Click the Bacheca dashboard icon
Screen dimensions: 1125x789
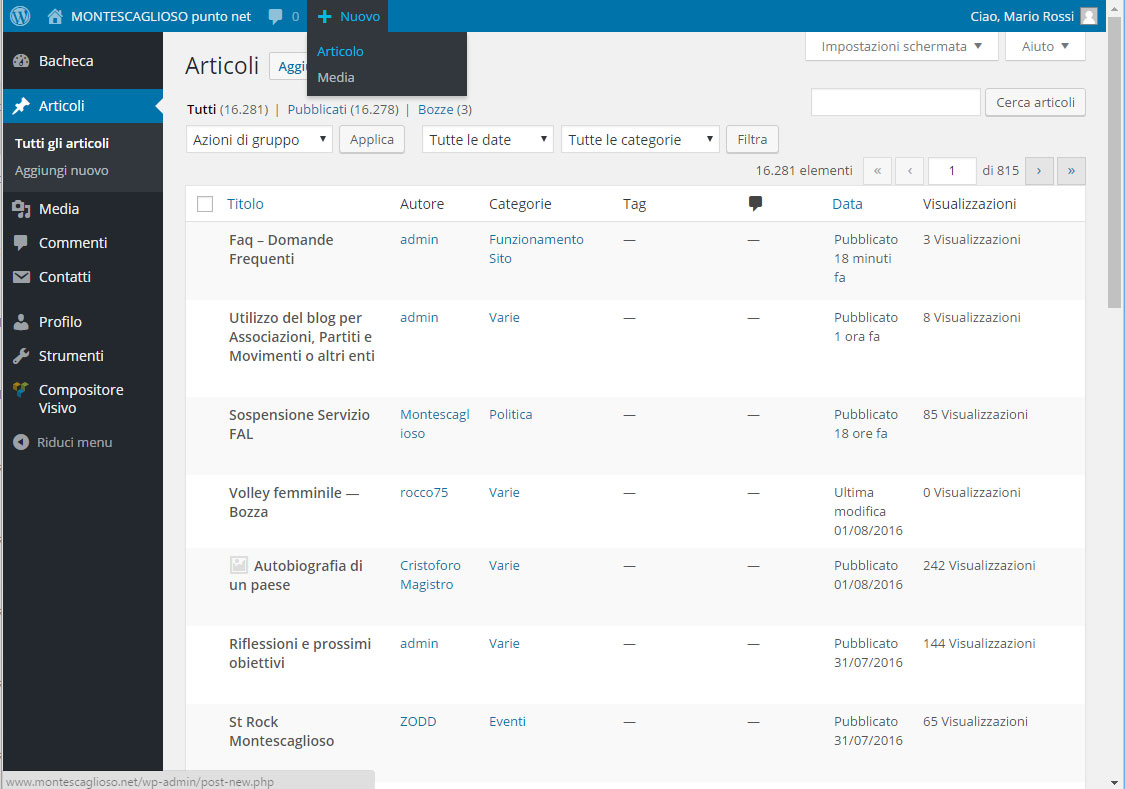coord(21,61)
